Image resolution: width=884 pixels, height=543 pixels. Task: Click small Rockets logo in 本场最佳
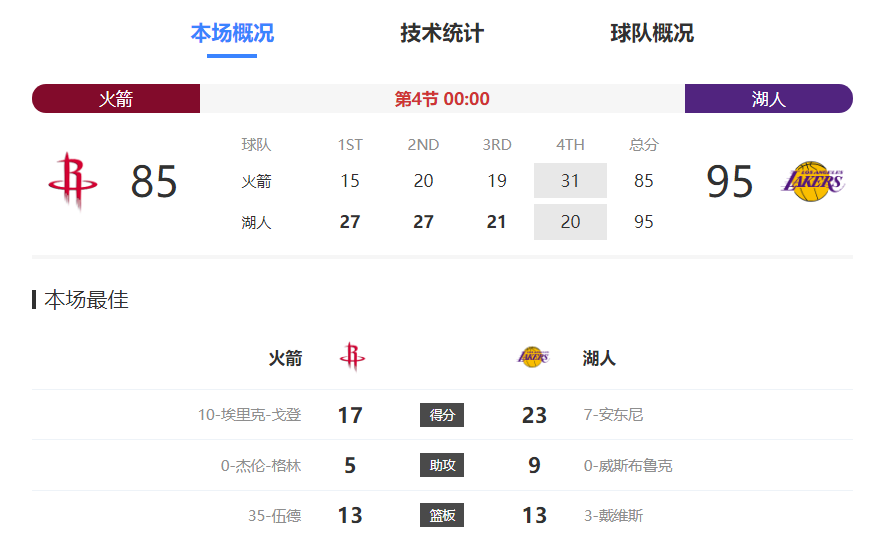[x=352, y=357]
